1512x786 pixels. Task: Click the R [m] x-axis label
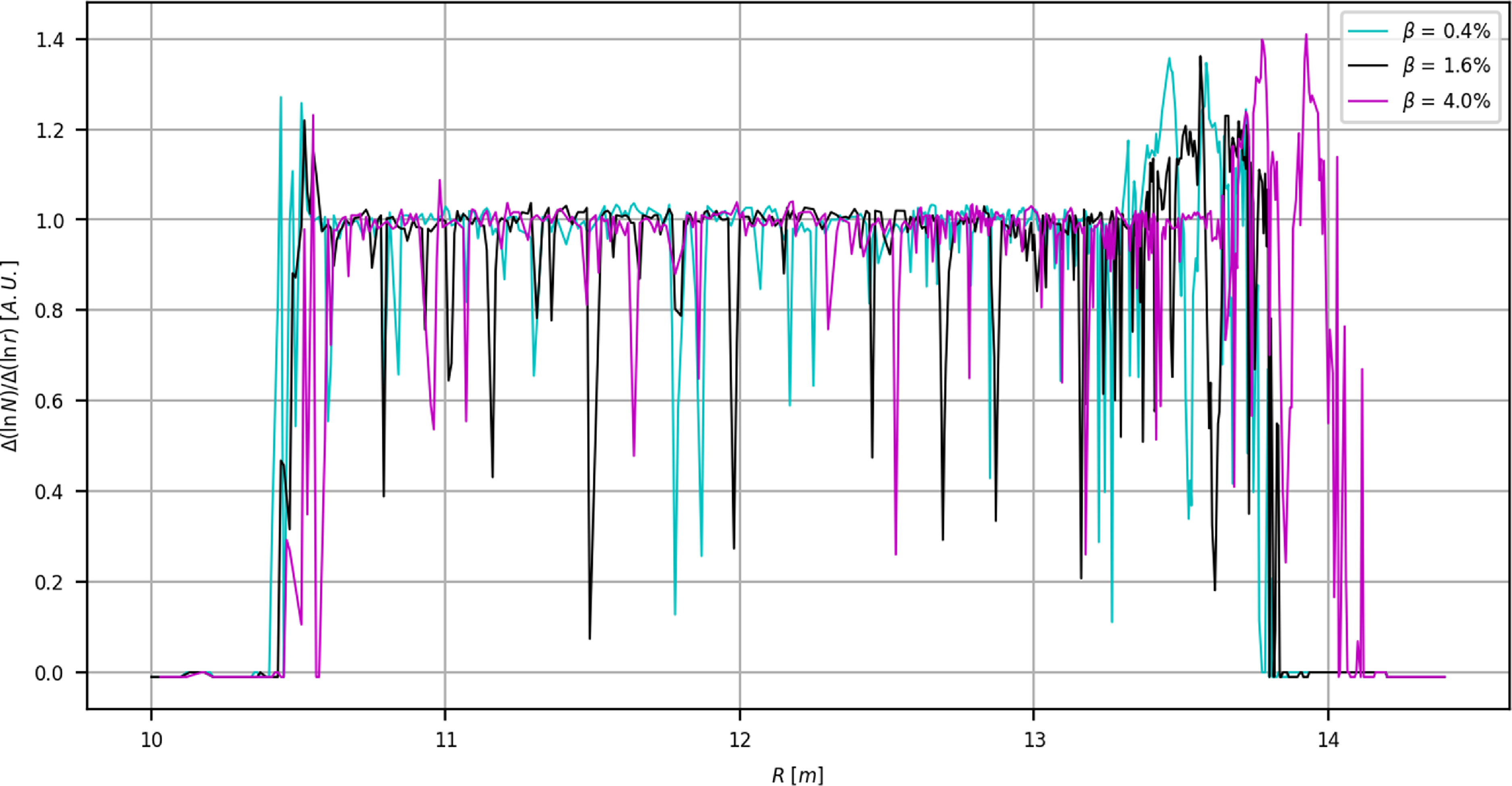pos(798,775)
